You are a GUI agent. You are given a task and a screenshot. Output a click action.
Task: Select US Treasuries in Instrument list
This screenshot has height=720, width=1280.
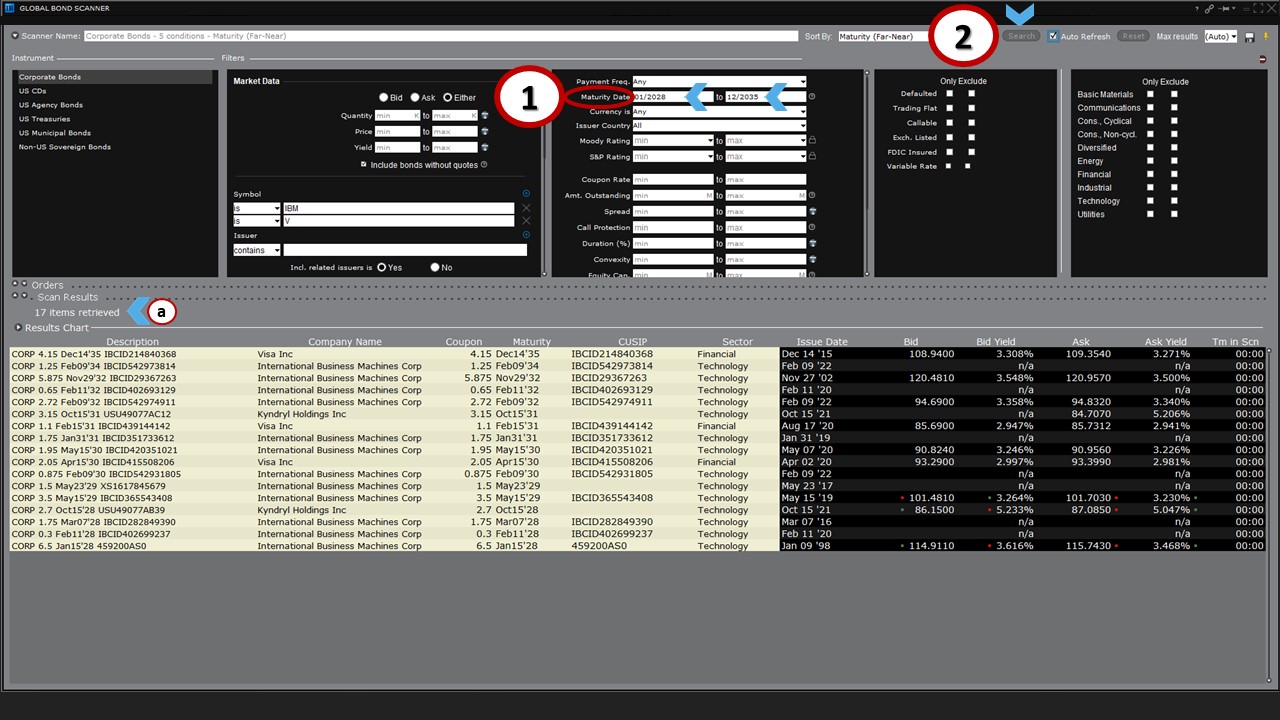tap(45, 119)
